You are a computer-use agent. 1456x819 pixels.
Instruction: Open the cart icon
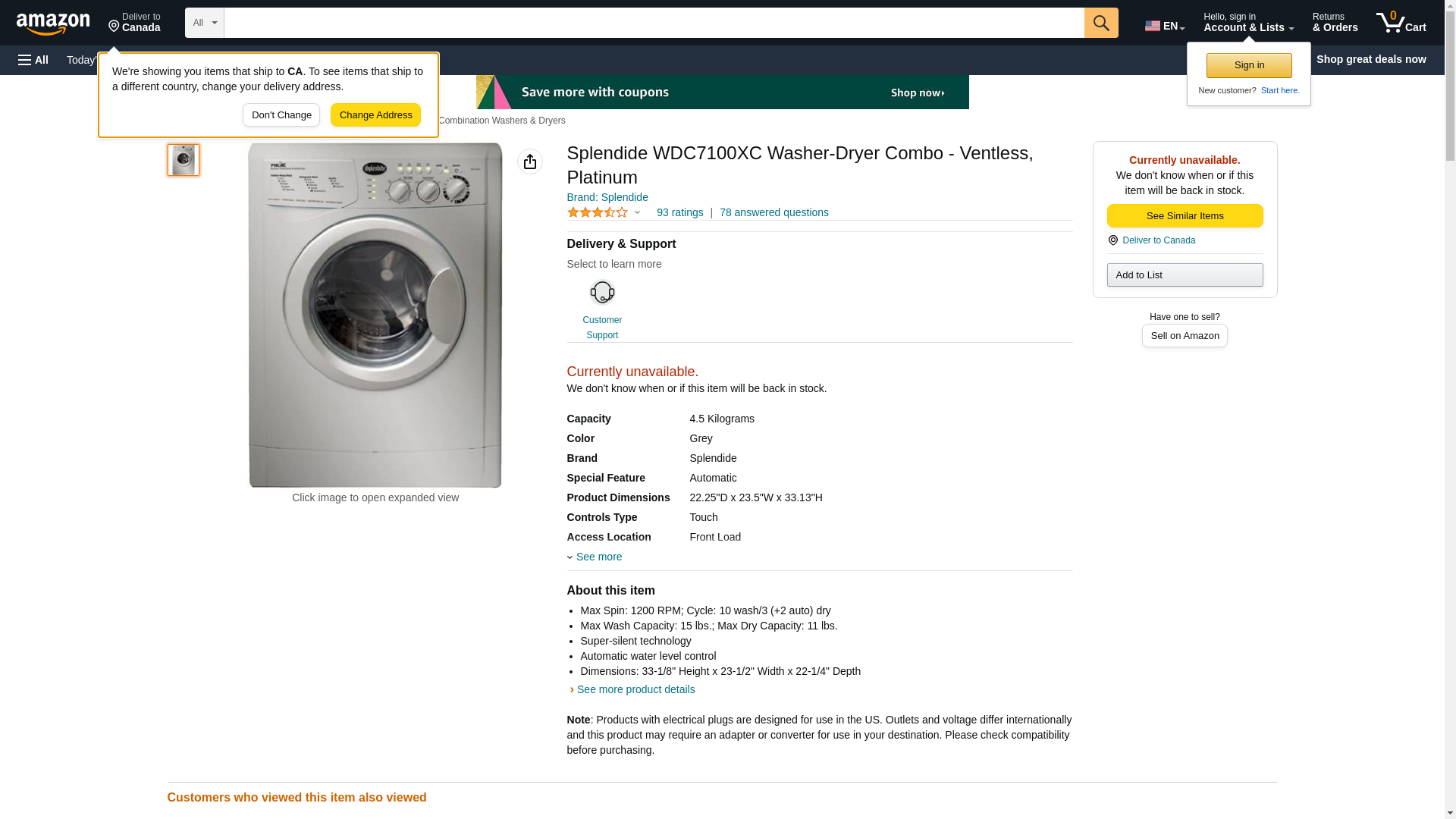coord(1401,23)
